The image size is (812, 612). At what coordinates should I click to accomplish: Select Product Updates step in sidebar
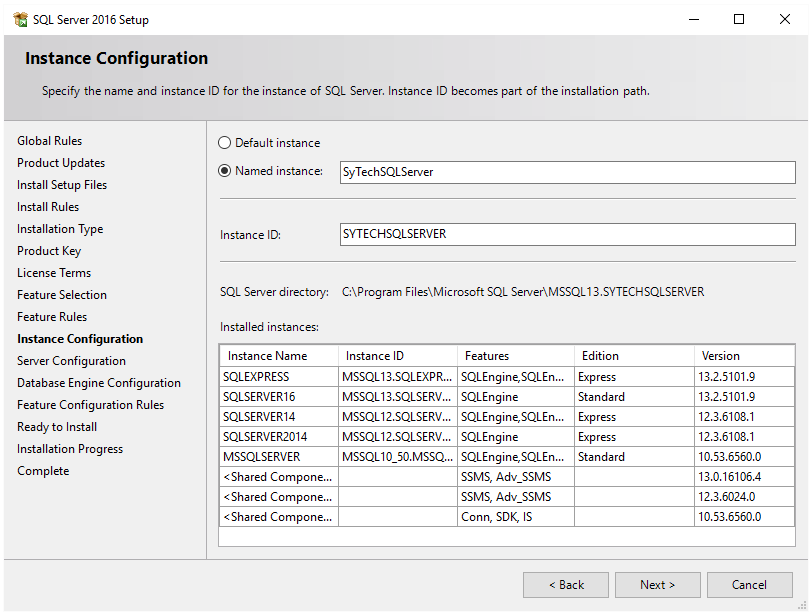click(x=61, y=163)
